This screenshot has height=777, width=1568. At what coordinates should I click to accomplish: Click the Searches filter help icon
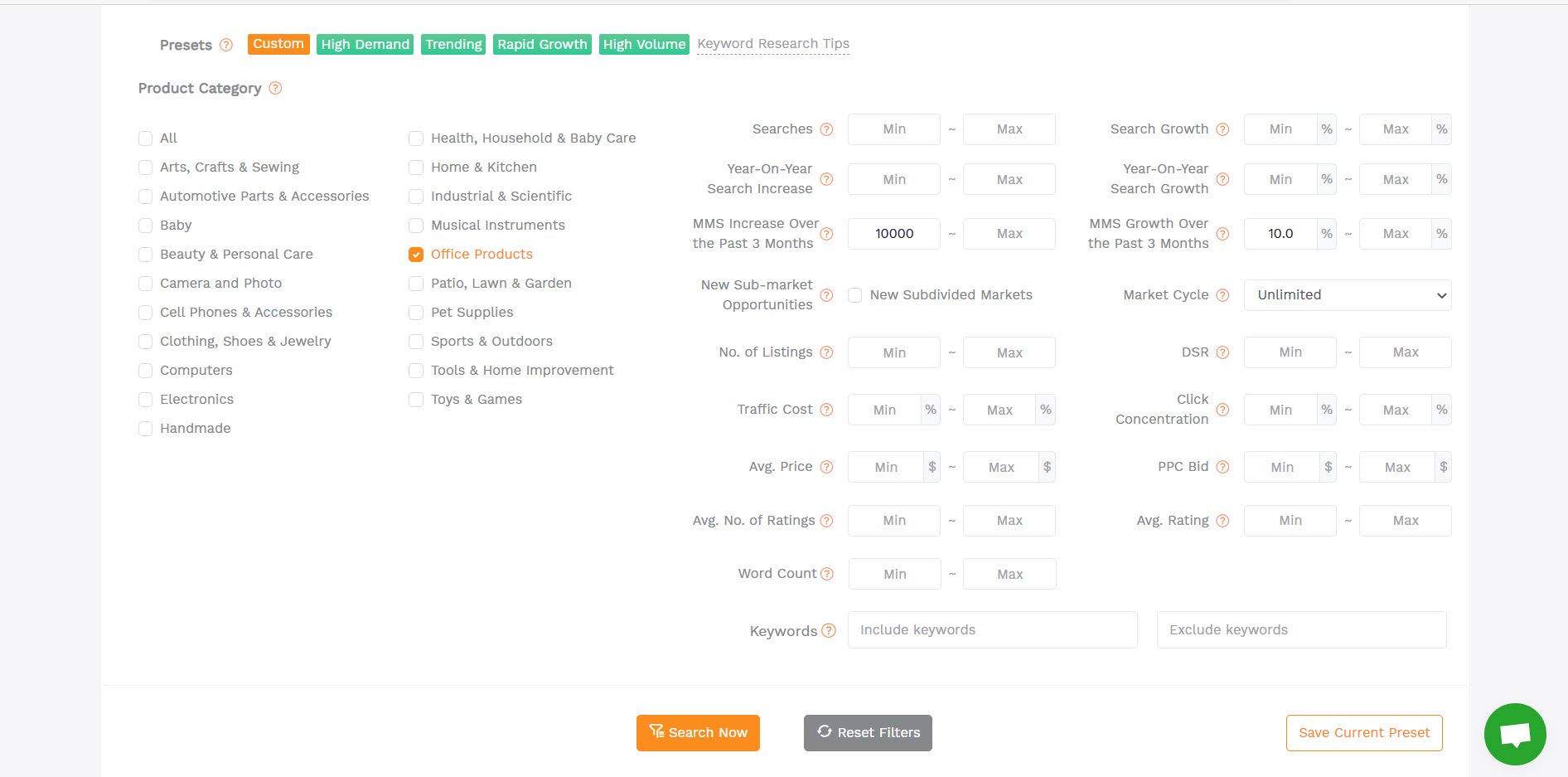(x=826, y=129)
